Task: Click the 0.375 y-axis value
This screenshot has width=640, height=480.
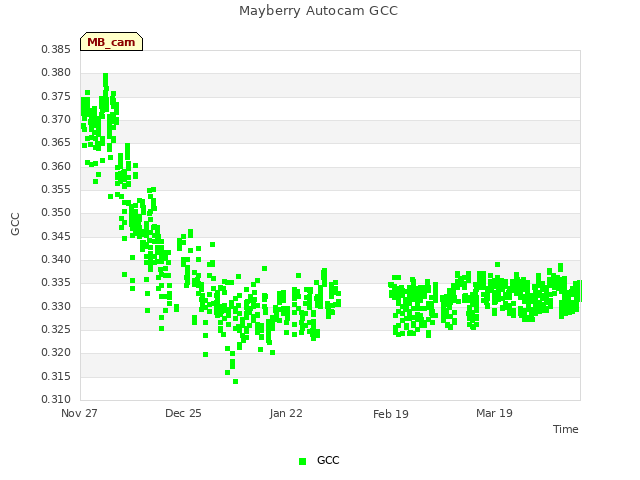Action: click(x=56, y=96)
